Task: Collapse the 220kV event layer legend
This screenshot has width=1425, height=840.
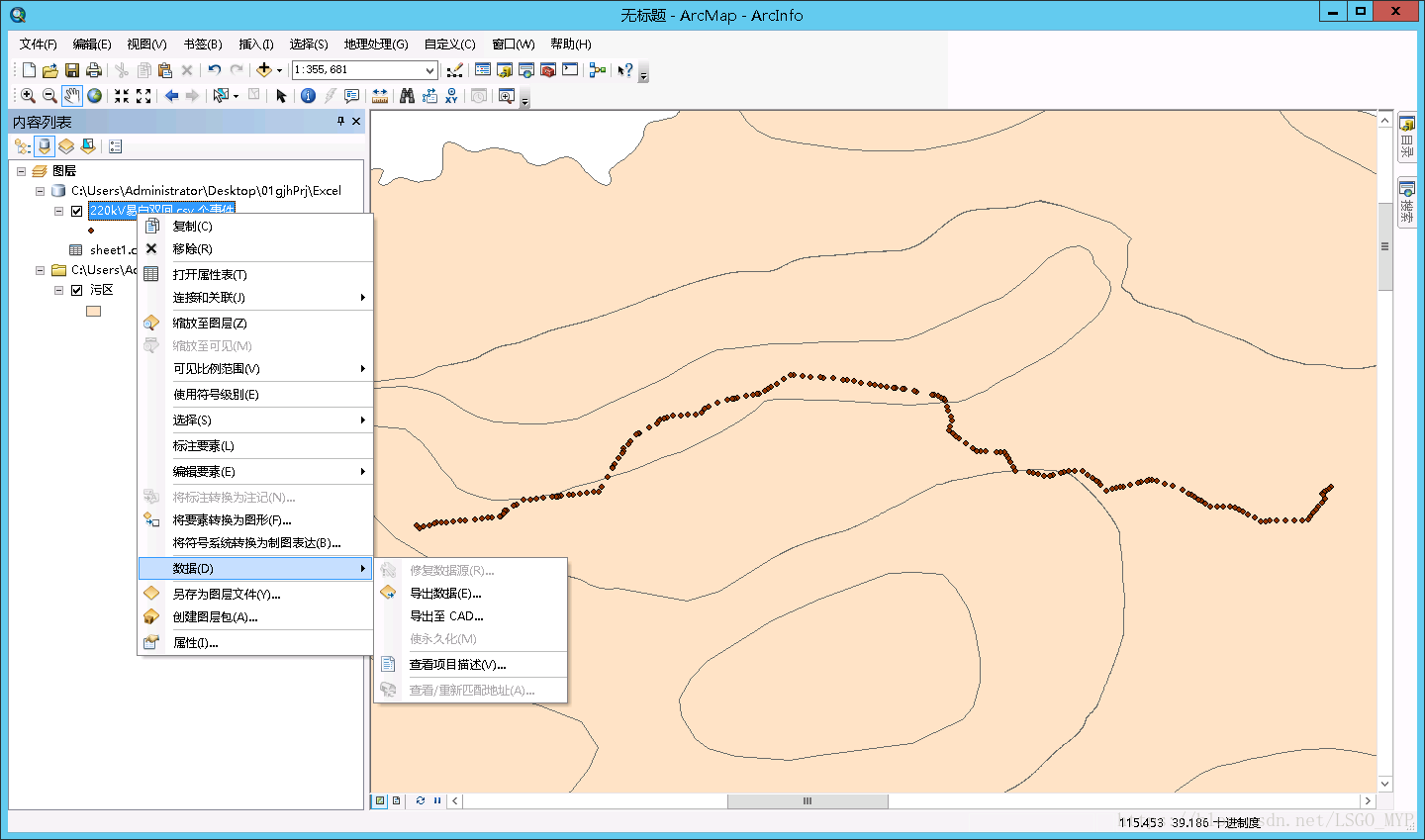Action: click(58, 211)
